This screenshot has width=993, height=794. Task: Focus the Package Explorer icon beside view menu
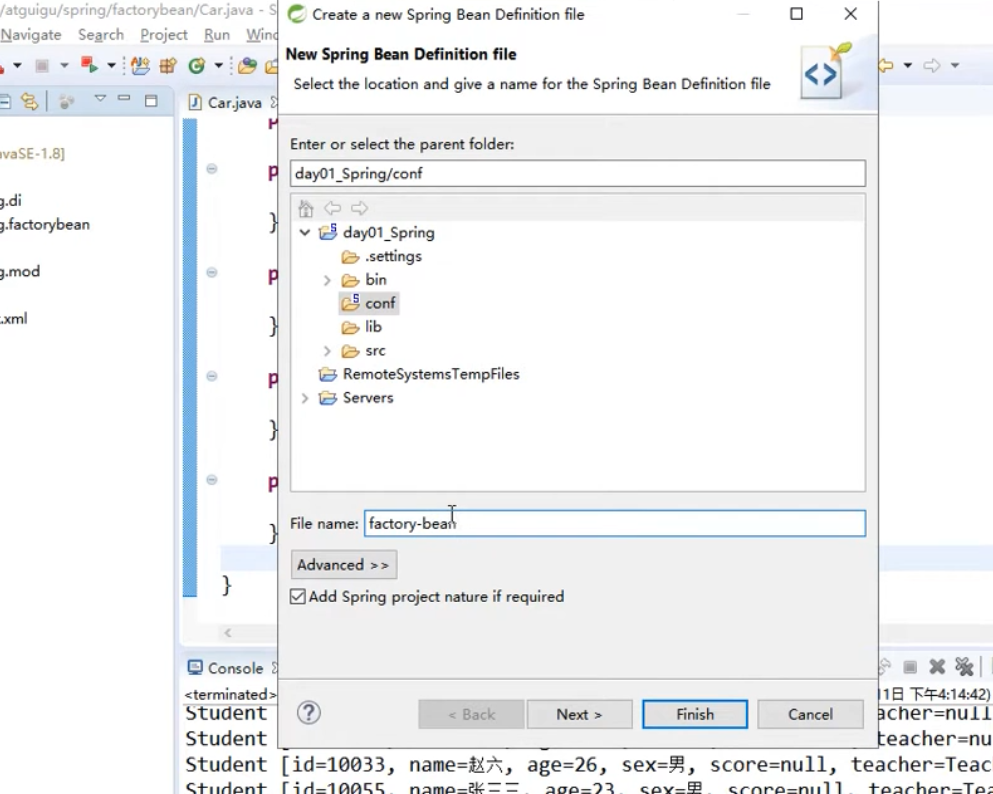[x=66, y=101]
